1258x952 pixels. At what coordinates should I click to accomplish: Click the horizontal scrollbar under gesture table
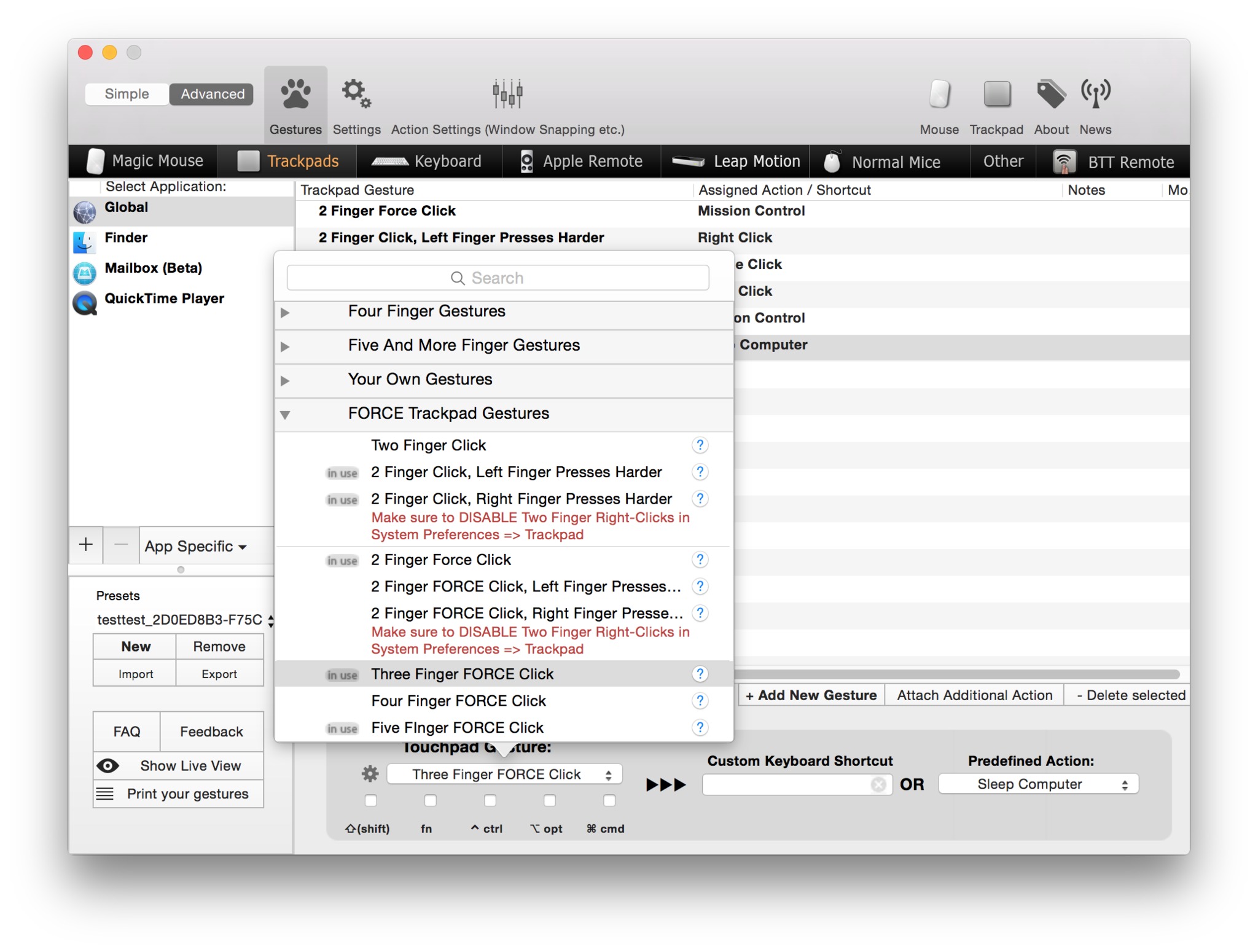pos(958,674)
